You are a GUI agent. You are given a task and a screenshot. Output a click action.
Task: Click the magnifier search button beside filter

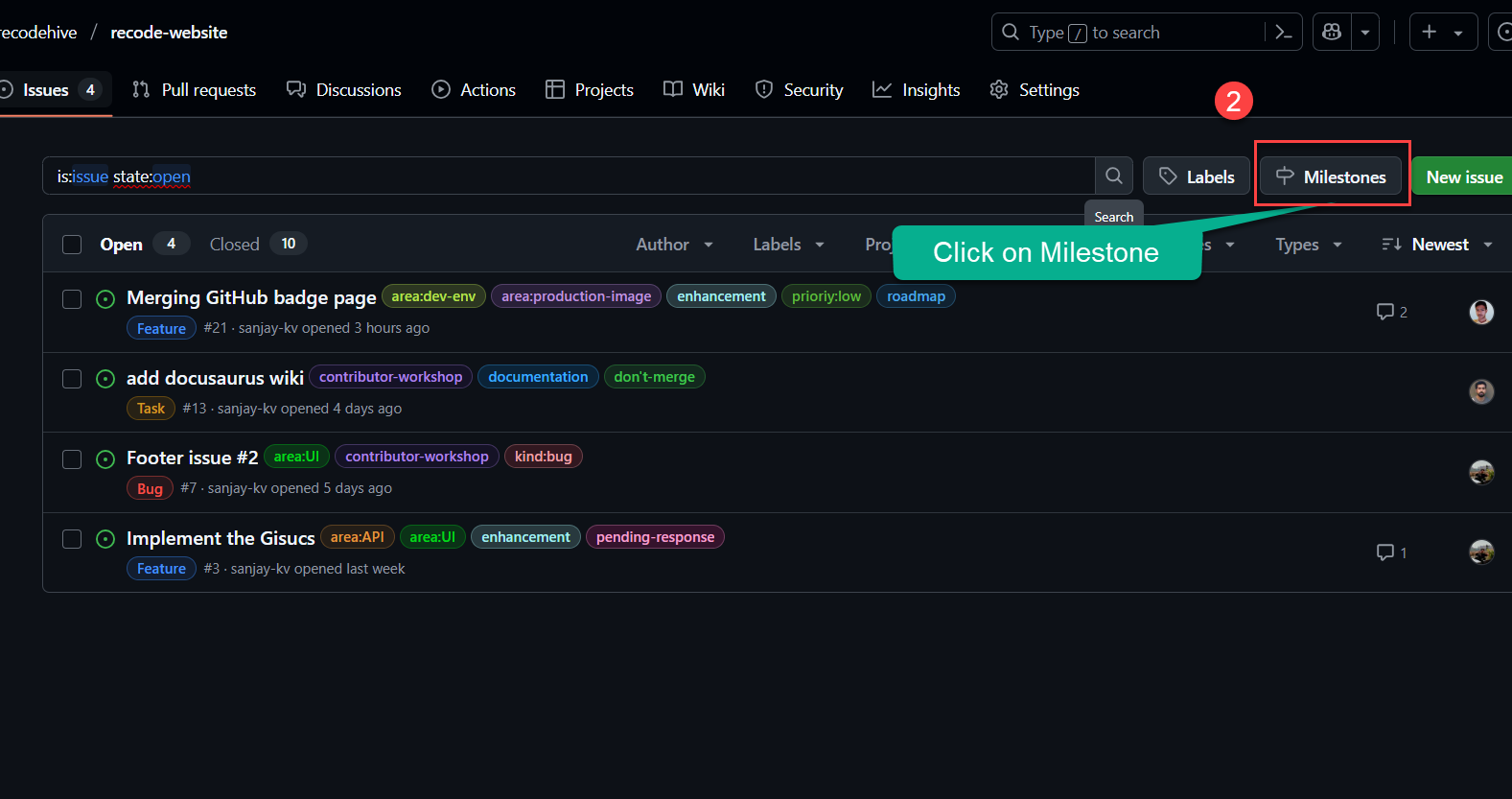click(x=1113, y=176)
